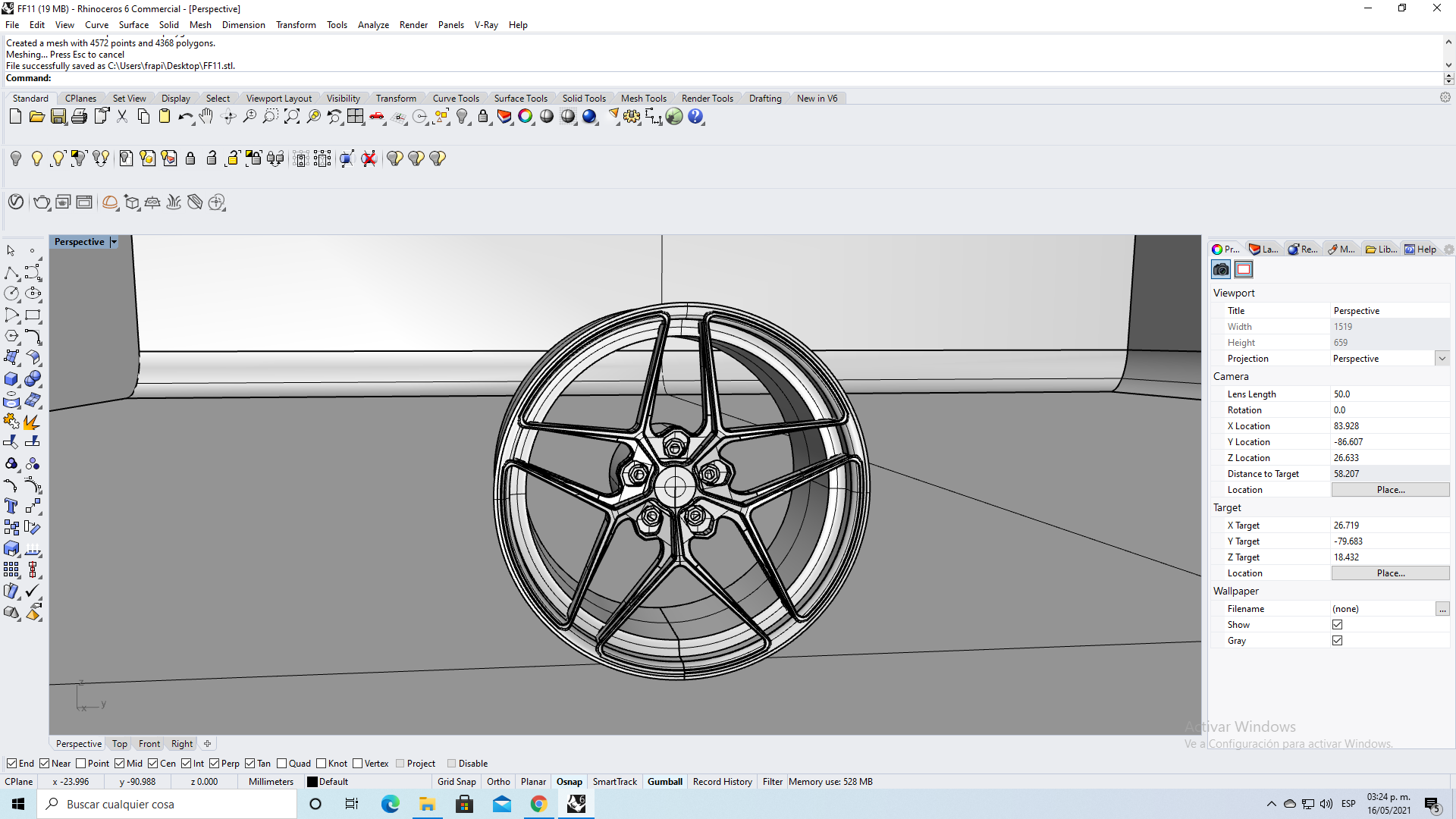The width and height of the screenshot is (1456, 819).
Task: Switch to the Solid Tools toolbar tab
Action: (x=583, y=99)
